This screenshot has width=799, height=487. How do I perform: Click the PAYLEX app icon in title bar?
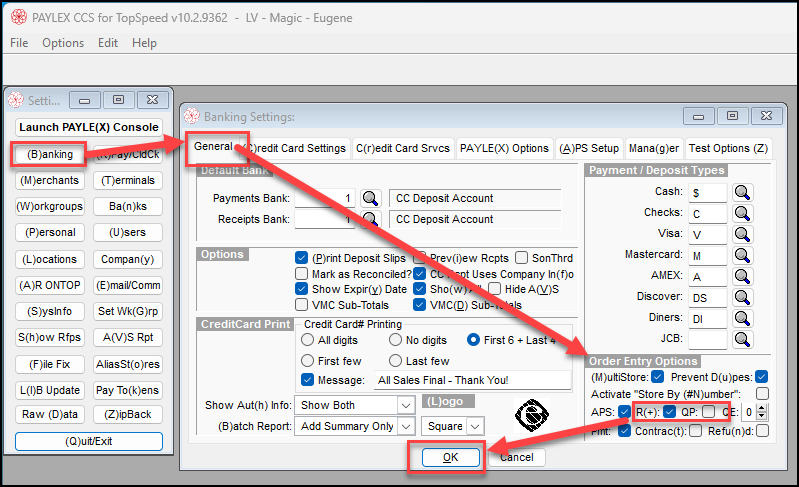point(19,17)
